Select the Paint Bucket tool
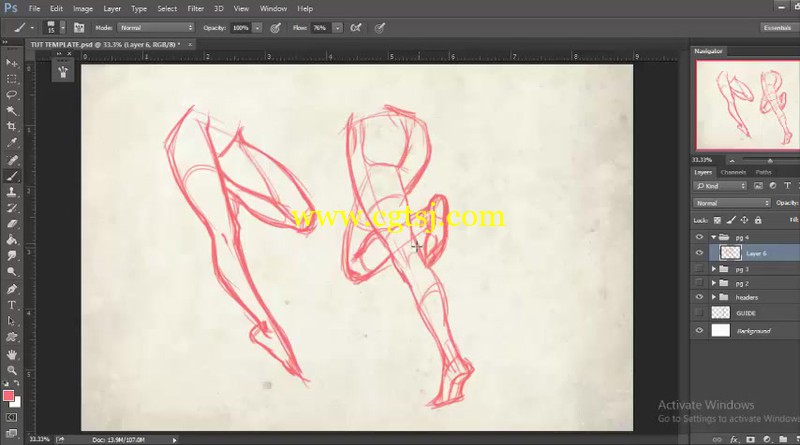Viewport: 800px width, 445px height. pos(11,239)
